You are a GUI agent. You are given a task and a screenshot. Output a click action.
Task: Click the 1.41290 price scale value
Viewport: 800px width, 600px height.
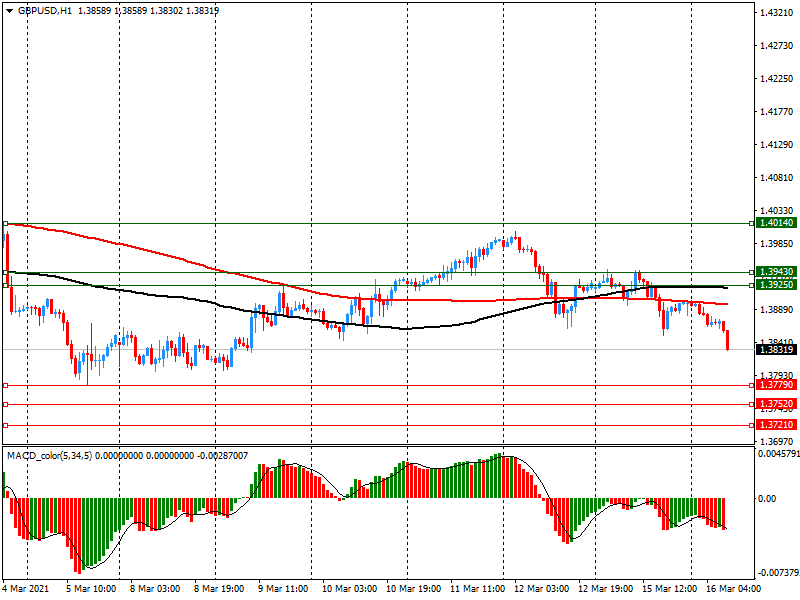(x=777, y=145)
